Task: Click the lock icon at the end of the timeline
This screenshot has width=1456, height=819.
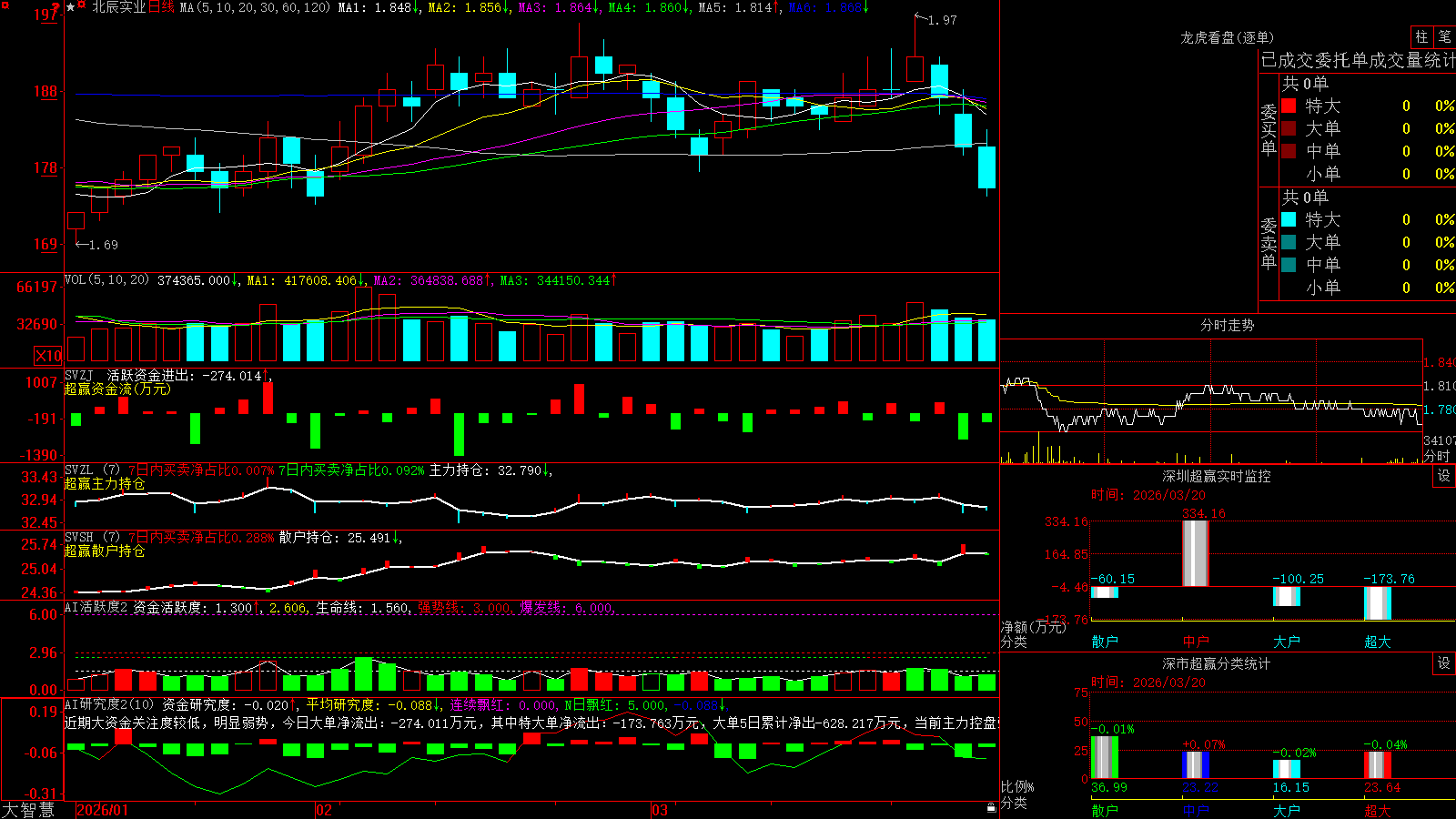Action: point(992,808)
